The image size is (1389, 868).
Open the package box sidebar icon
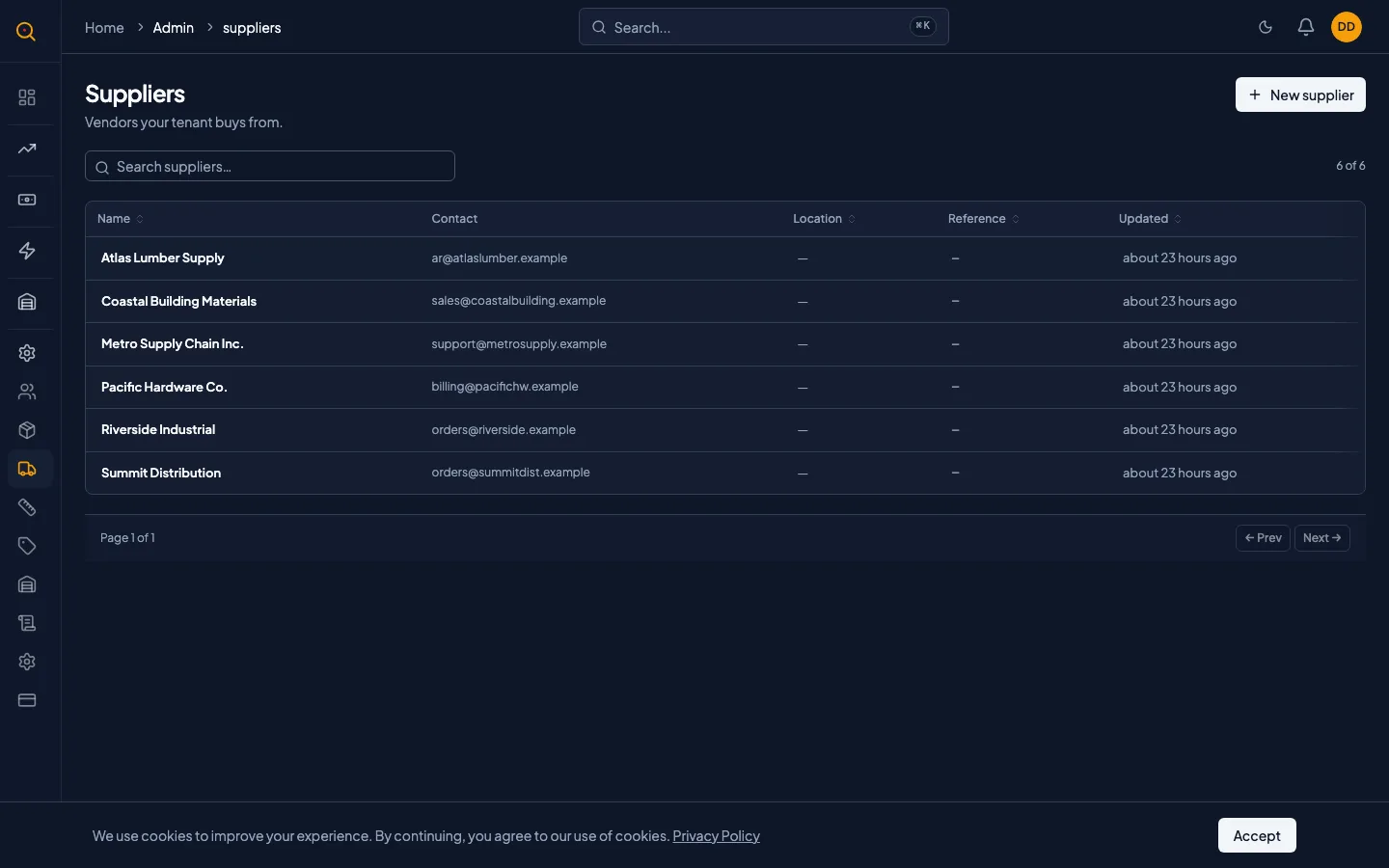pyautogui.click(x=27, y=430)
